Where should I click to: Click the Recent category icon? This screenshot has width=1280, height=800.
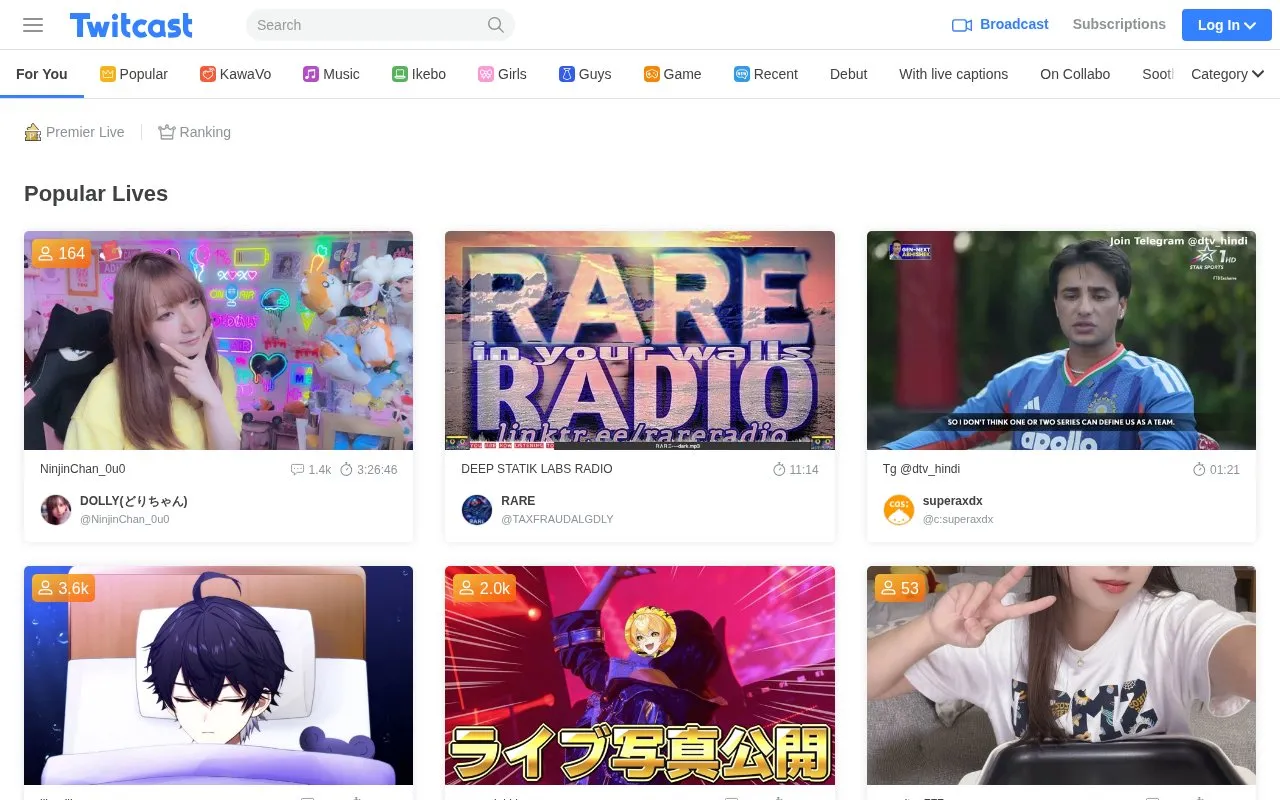tap(742, 74)
